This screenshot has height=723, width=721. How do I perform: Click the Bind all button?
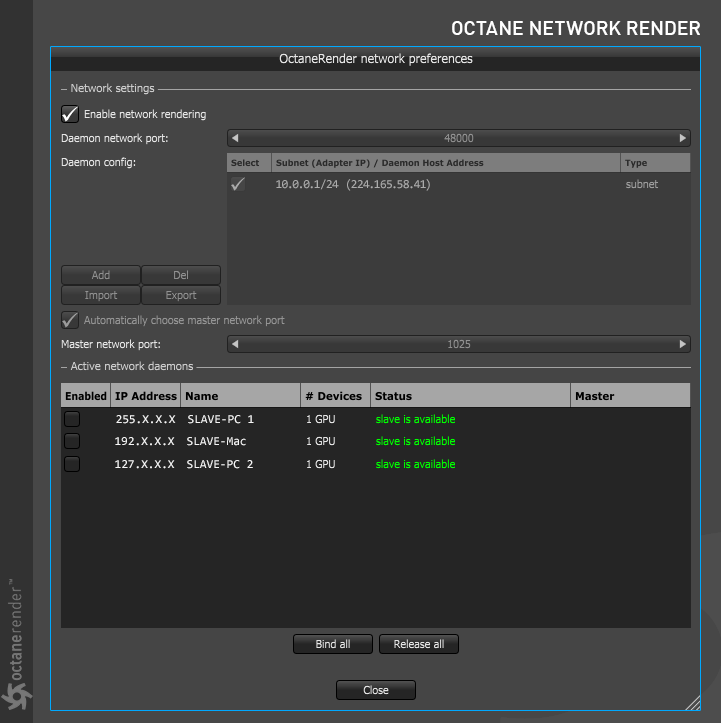[333, 644]
